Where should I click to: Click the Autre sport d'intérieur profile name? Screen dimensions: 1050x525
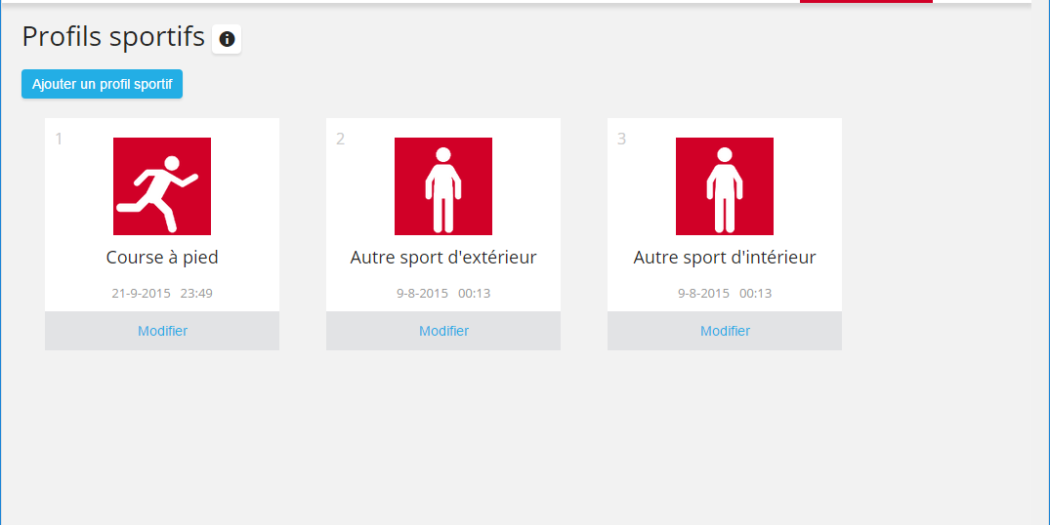point(724,257)
